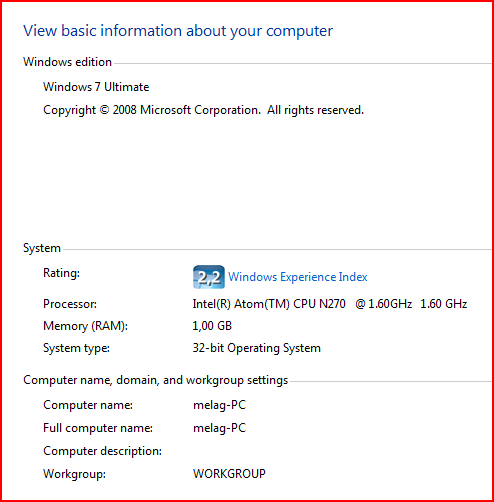The image size is (494, 502).
Task: Click the 'Computer name, domain, and workgroup settings' header
Action: (x=155, y=380)
